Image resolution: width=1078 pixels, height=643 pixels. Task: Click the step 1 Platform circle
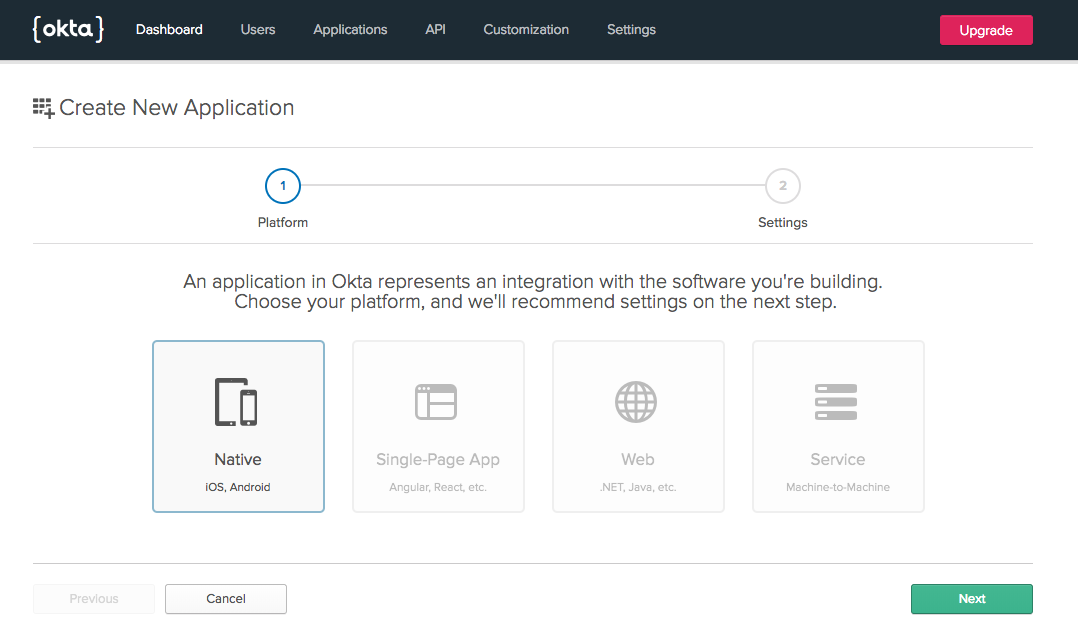click(x=283, y=186)
